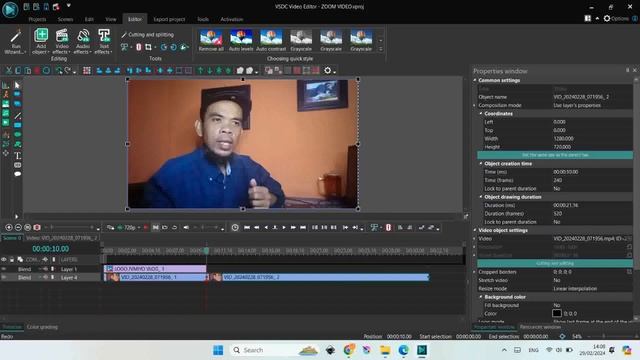The height and width of the screenshot is (360, 640).
Task: Apply the Remove all quick style
Action: [211, 40]
